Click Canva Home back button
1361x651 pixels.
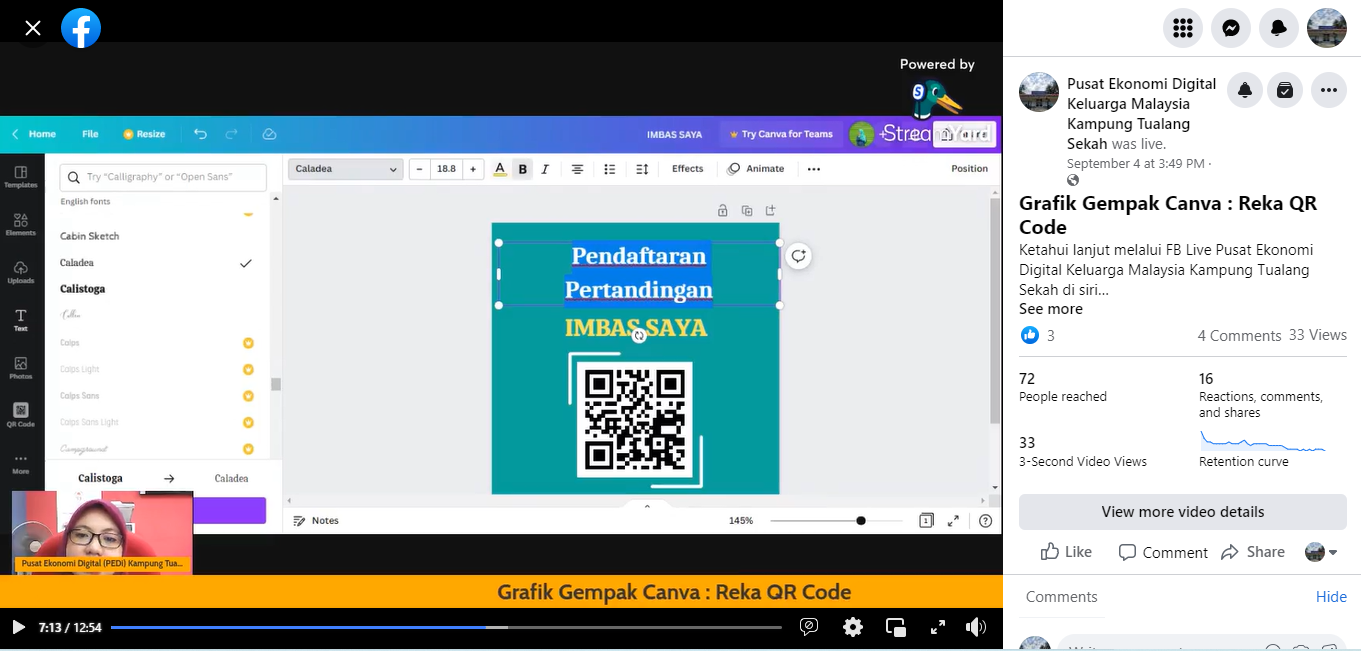34,134
